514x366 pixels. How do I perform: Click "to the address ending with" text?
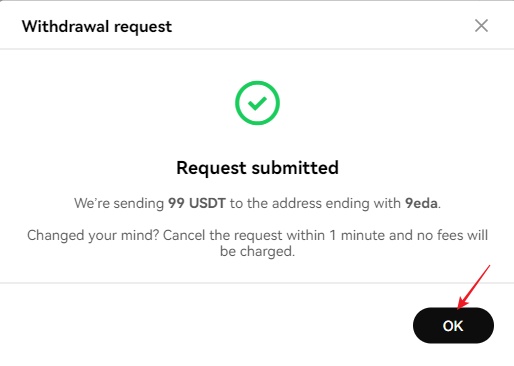pos(315,203)
